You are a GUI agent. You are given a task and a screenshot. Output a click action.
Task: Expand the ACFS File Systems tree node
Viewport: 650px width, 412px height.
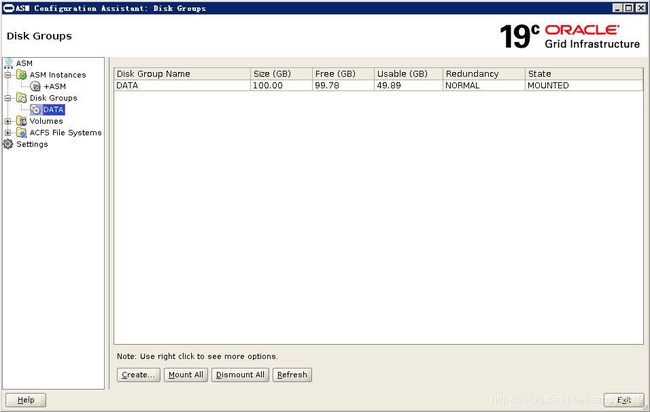tap(8, 133)
